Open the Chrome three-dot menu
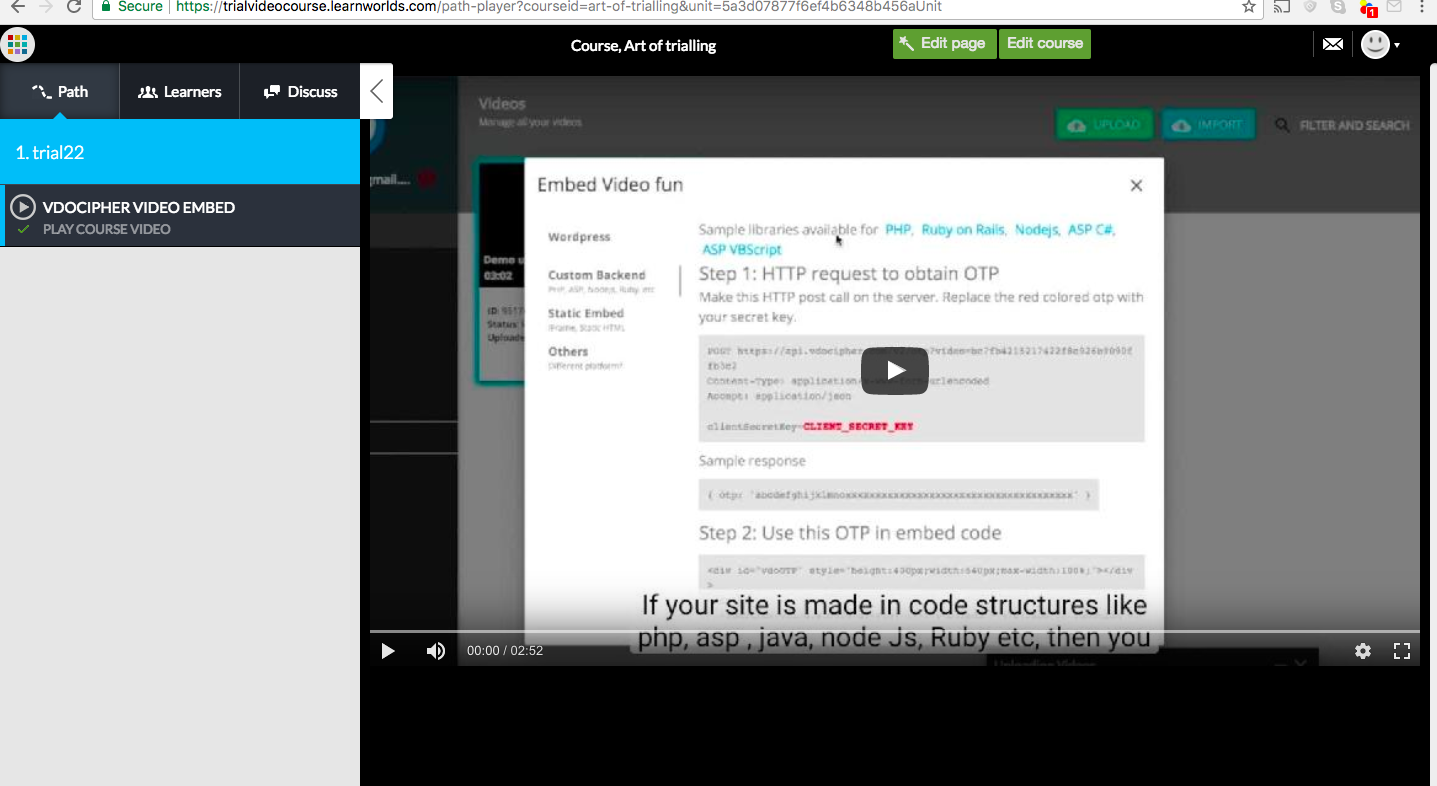 (1422, 6)
